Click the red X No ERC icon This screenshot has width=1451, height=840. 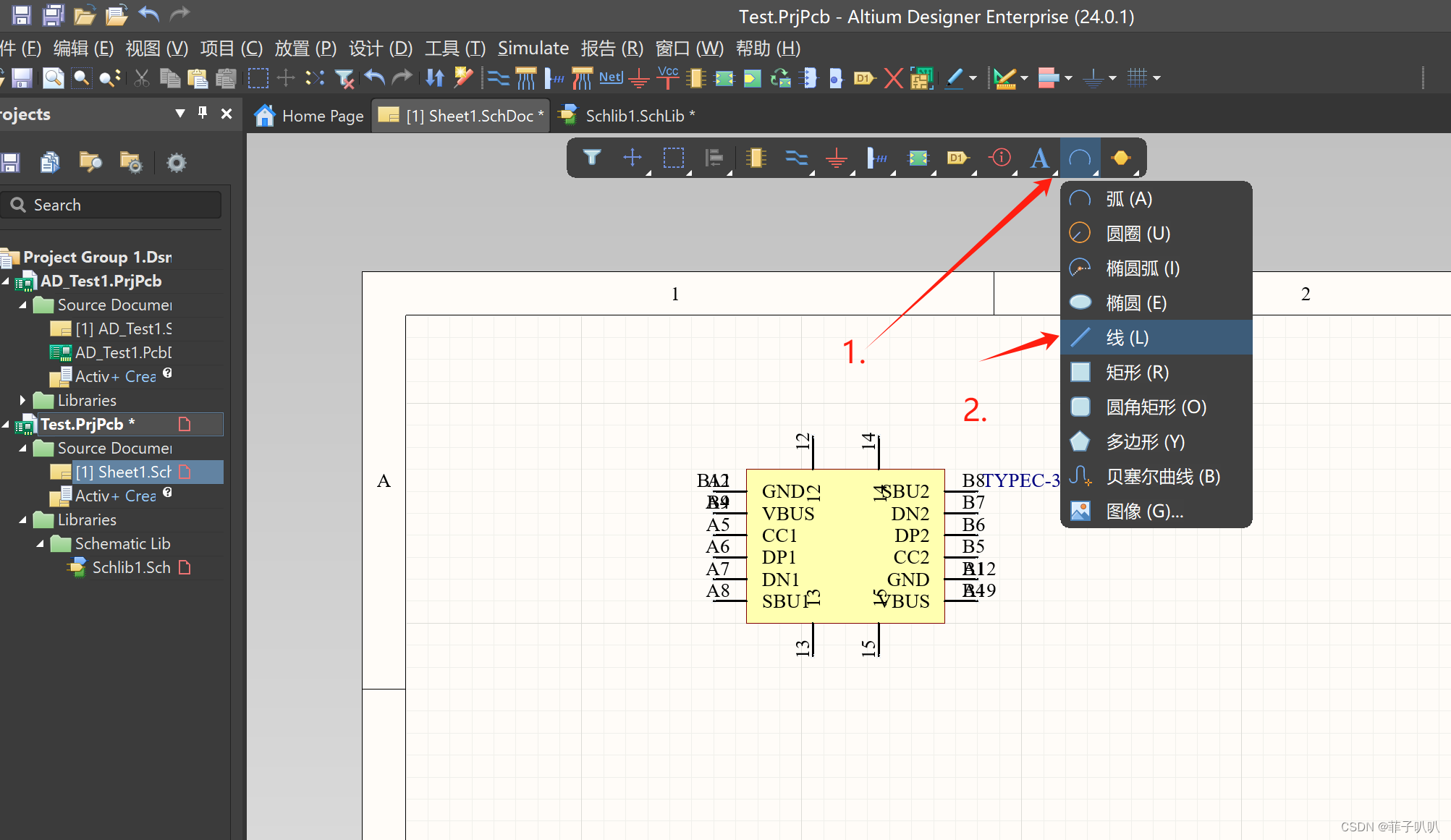point(893,77)
